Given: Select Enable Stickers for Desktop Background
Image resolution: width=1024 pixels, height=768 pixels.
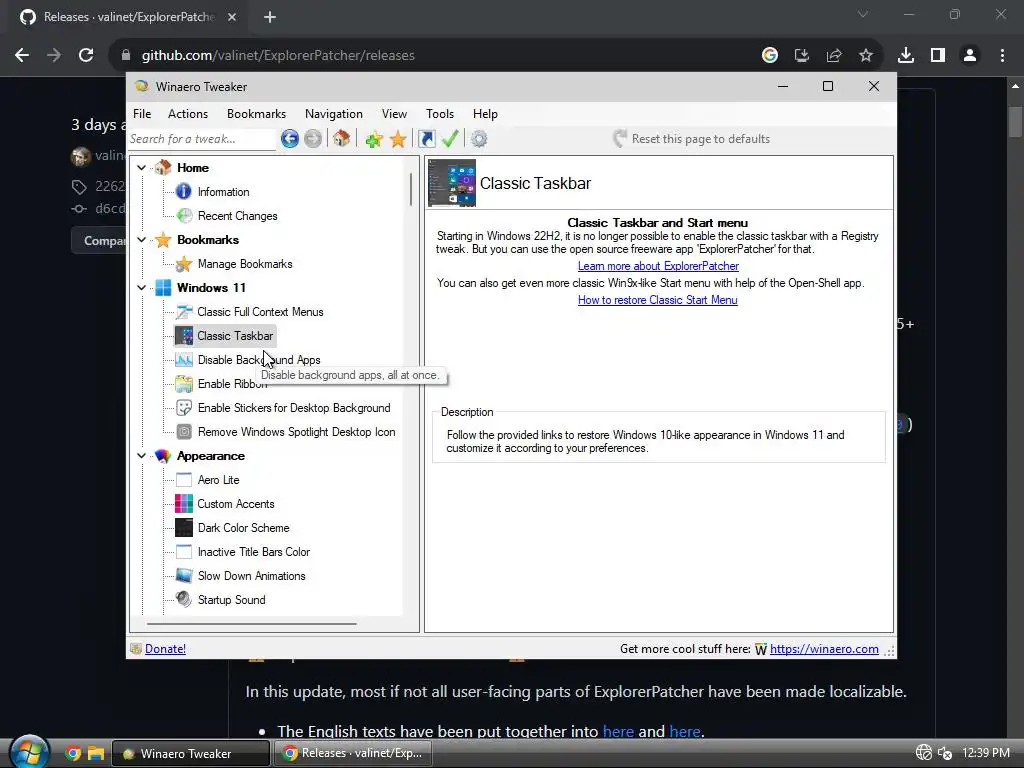Looking at the screenshot, I should [x=294, y=408].
